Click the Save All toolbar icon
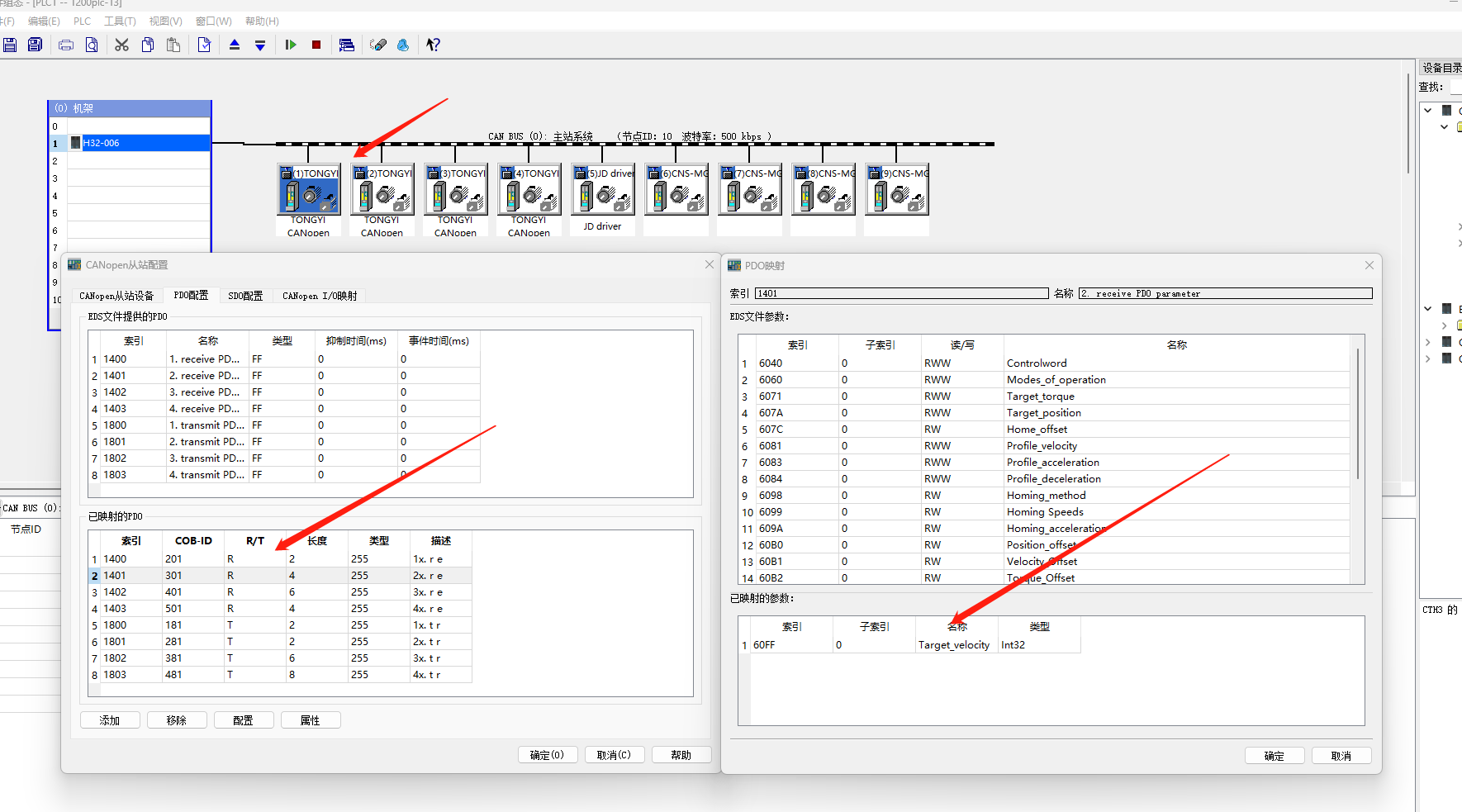The image size is (1462, 812). tap(35, 45)
